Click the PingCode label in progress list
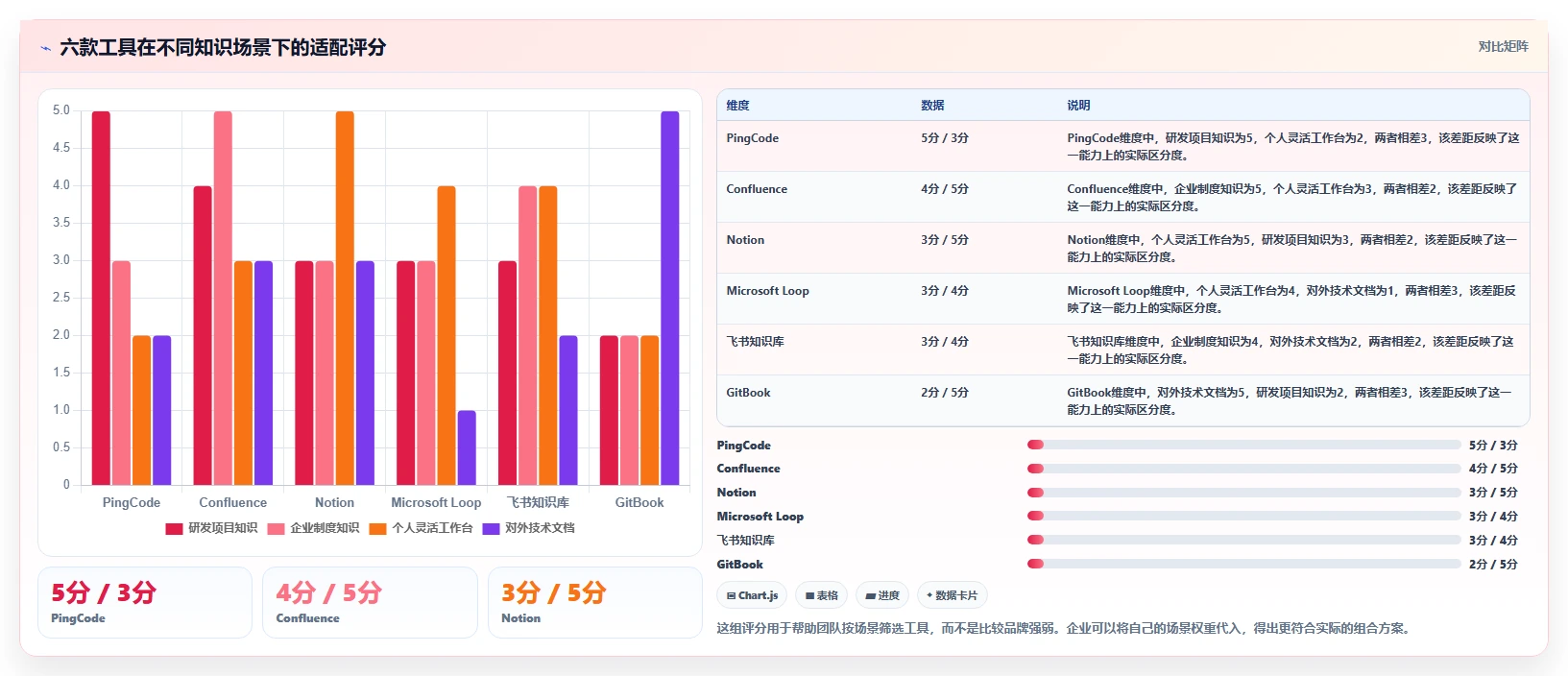 pyautogui.click(x=744, y=446)
